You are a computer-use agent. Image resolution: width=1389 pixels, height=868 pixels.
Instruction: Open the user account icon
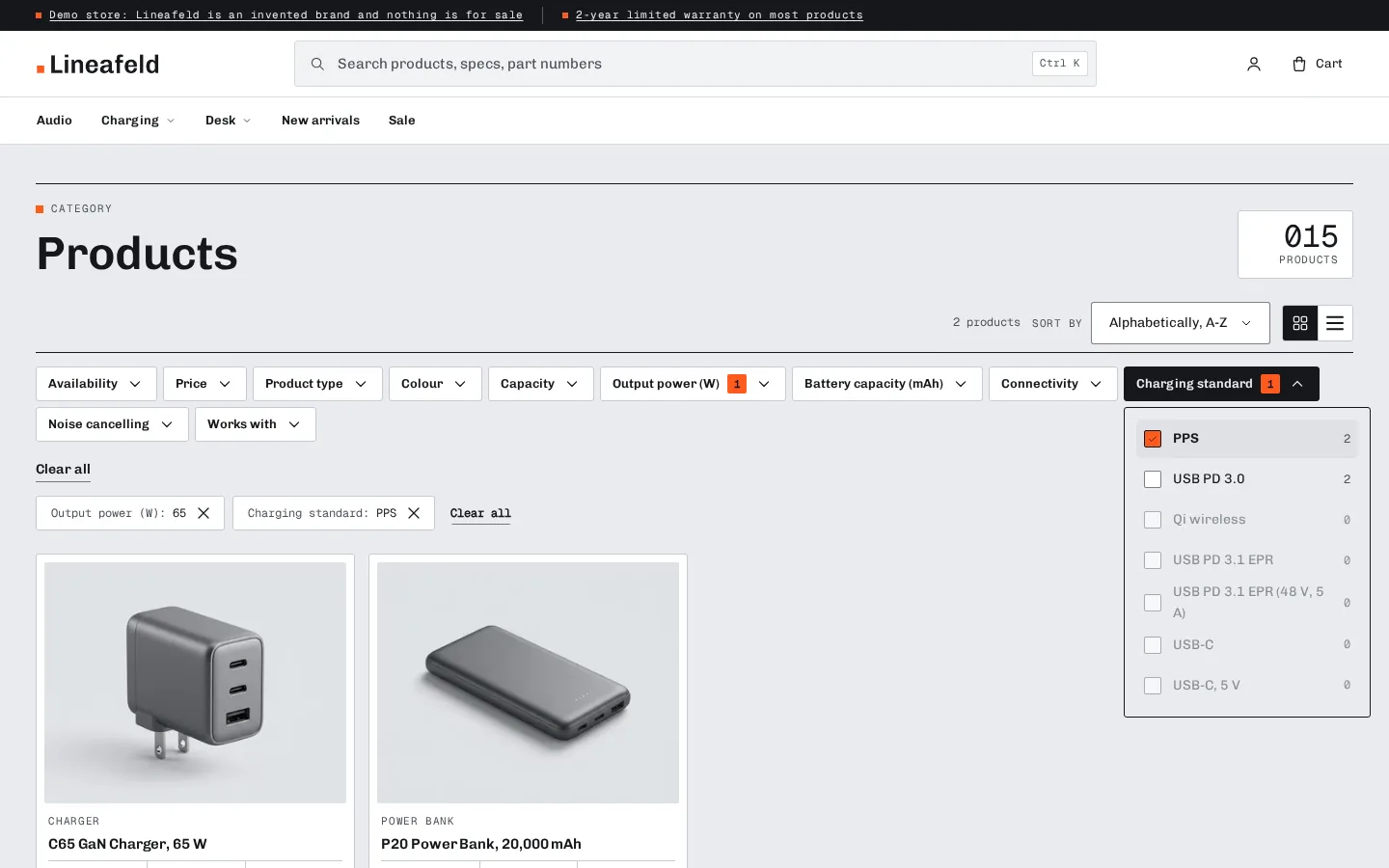tap(1253, 64)
